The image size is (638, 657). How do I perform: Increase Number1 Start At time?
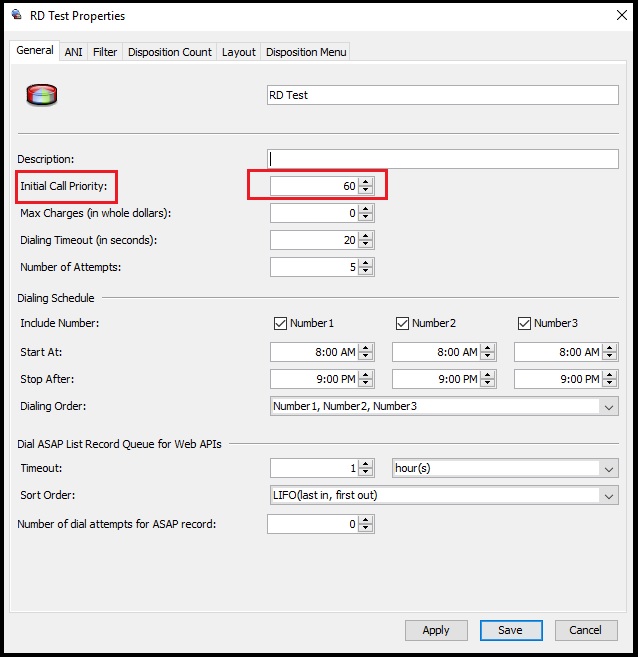point(366,348)
